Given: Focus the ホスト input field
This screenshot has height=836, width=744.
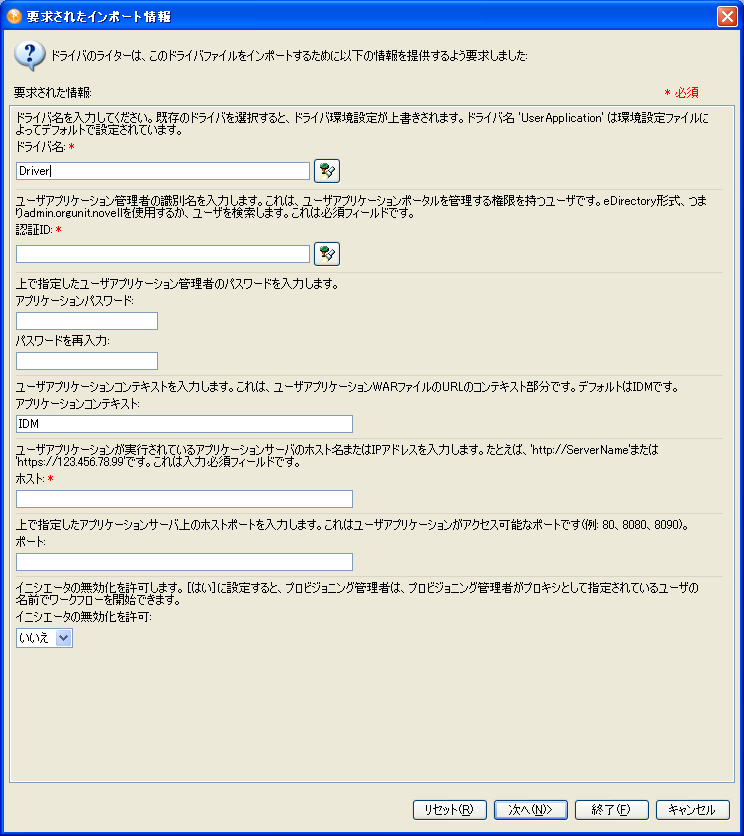Looking at the screenshot, I should pos(184,499).
